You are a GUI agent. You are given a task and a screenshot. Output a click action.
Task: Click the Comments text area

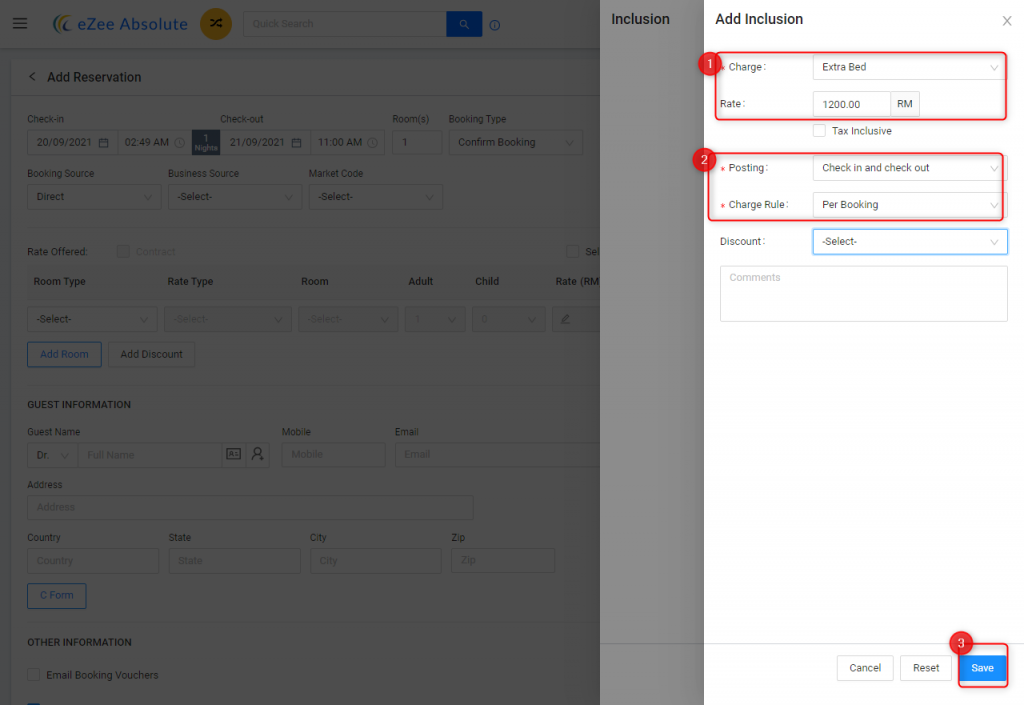(863, 294)
